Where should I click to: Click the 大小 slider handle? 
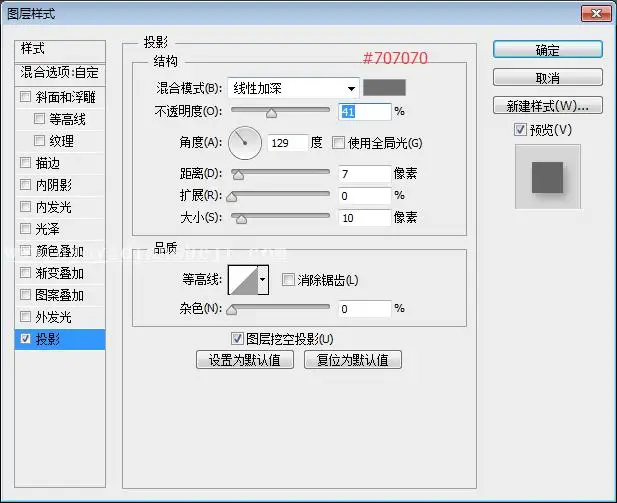click(x=241, y=219)
